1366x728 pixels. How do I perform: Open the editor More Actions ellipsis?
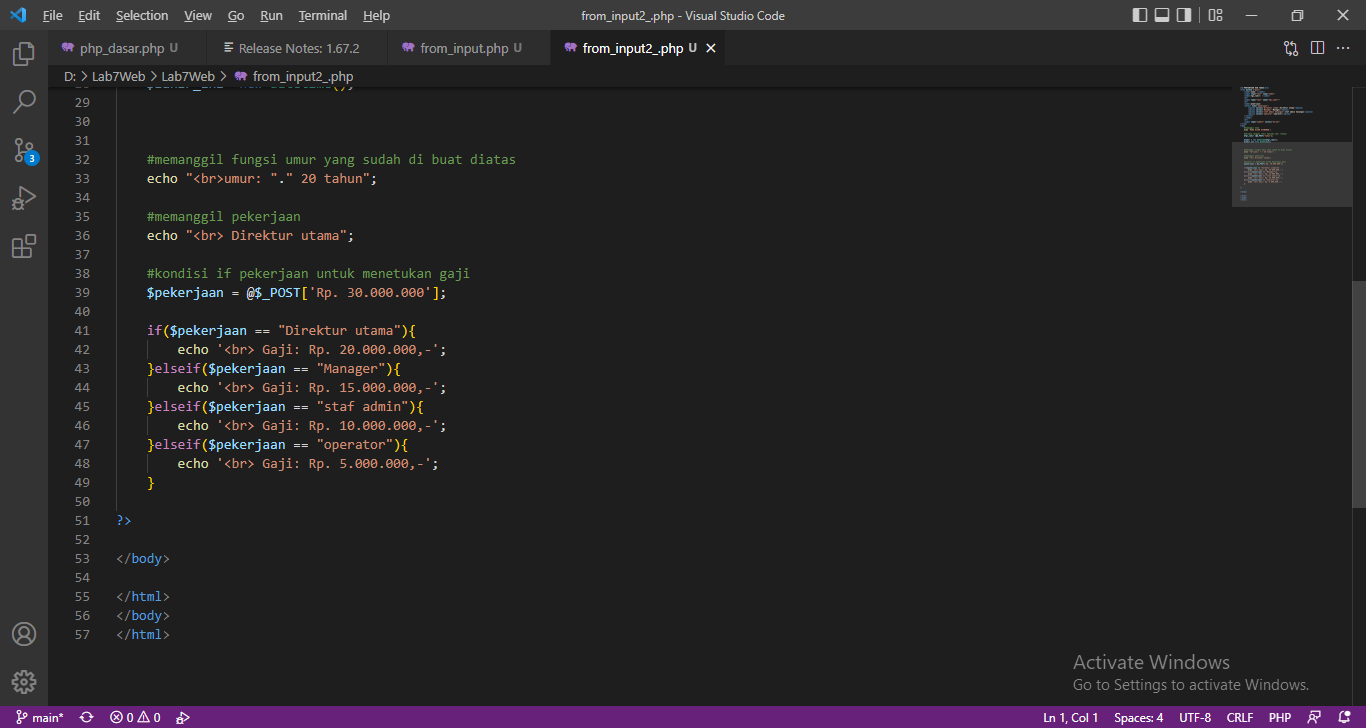click(x=1343, y=48)
